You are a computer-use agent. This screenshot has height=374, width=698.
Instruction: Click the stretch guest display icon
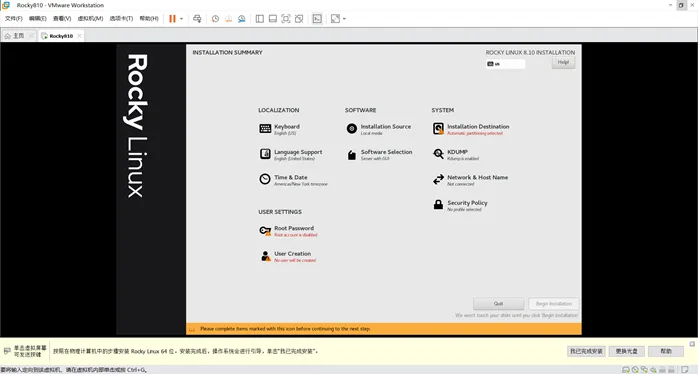pyautogui.click(x=335, y=19)
